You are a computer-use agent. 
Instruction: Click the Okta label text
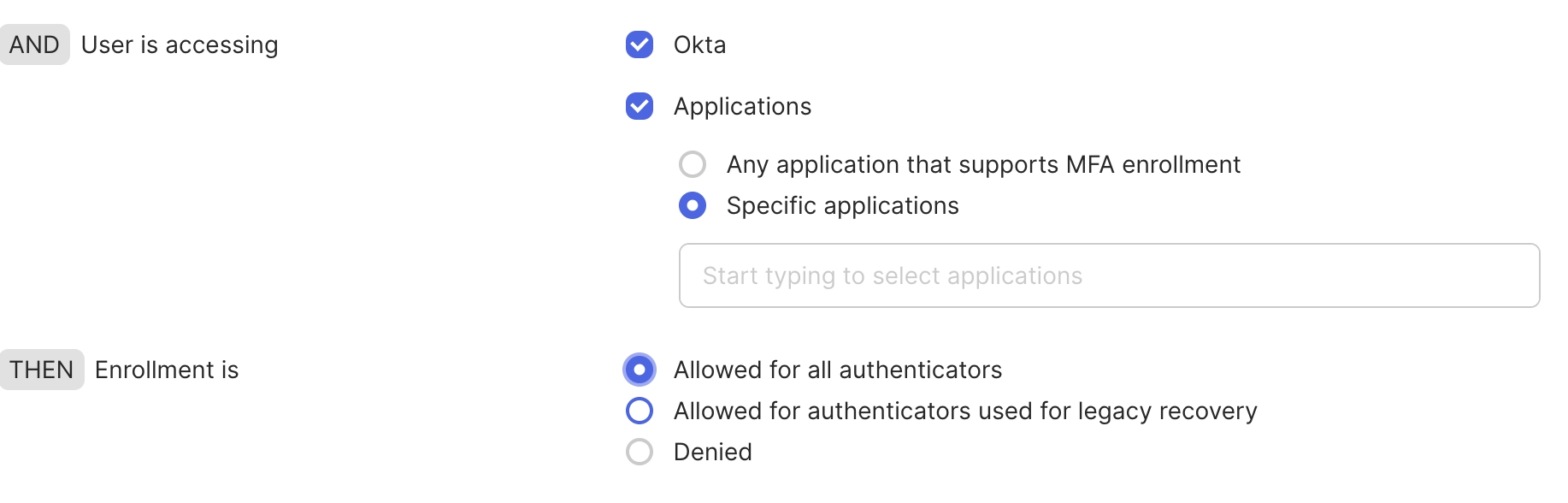coord(699,44)
